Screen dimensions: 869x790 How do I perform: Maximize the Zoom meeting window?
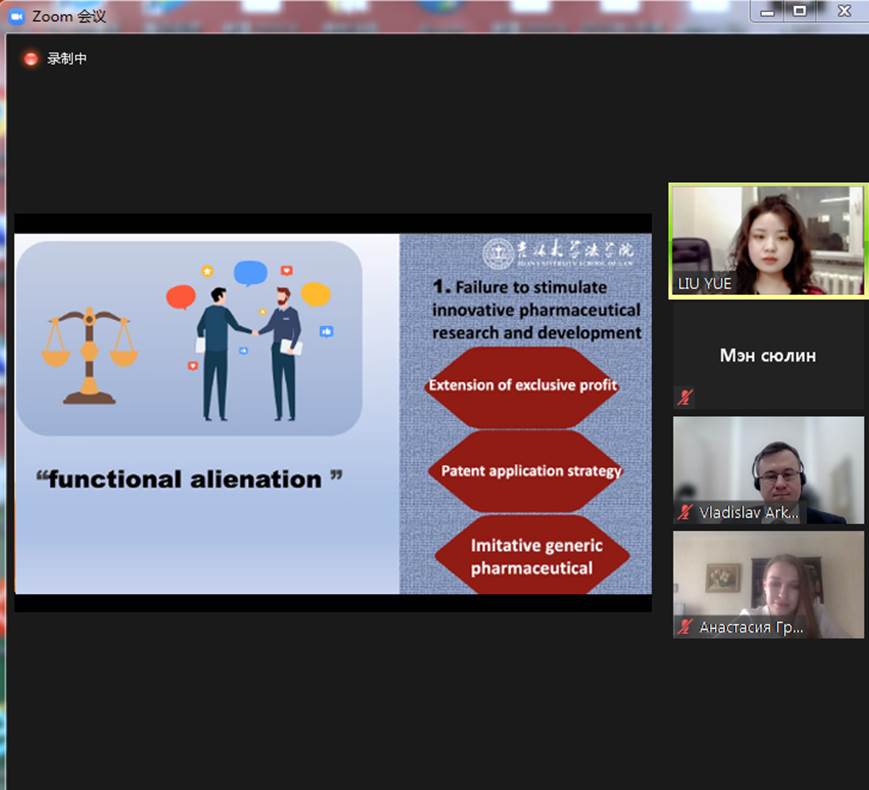(799, 11)
